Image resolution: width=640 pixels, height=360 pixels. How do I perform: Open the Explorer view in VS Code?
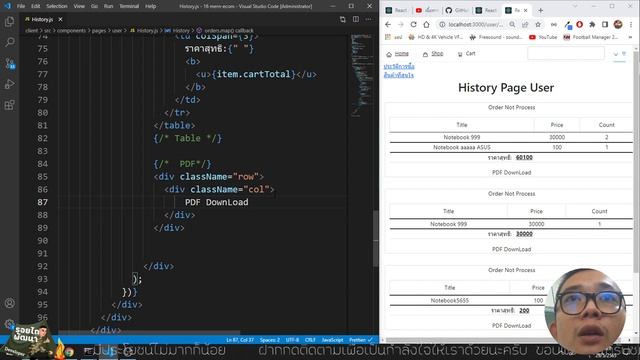9,22
